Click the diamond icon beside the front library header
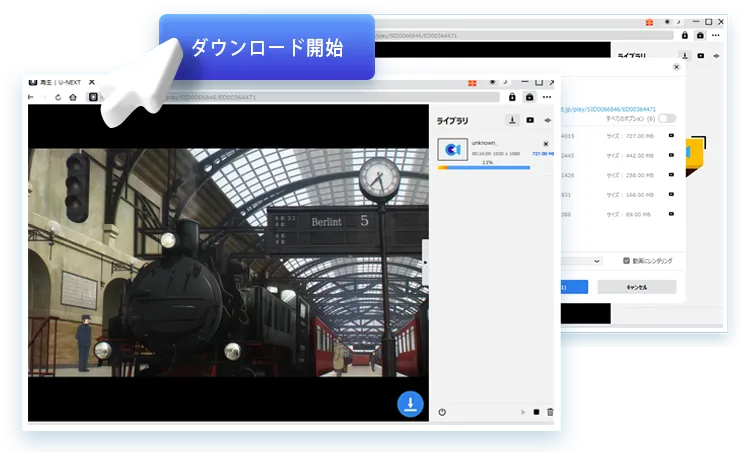This screenshot has width=750, height=452. [548, 121]
